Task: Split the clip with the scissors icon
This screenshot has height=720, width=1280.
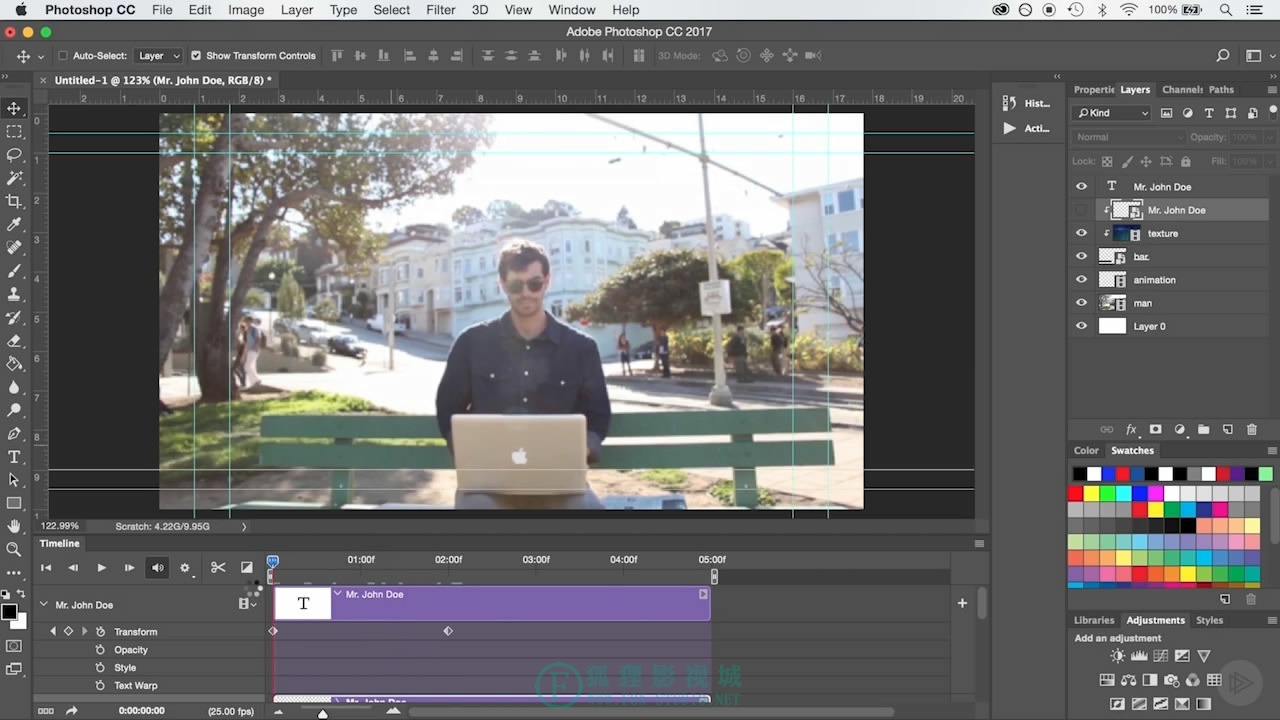Action: 218,568
